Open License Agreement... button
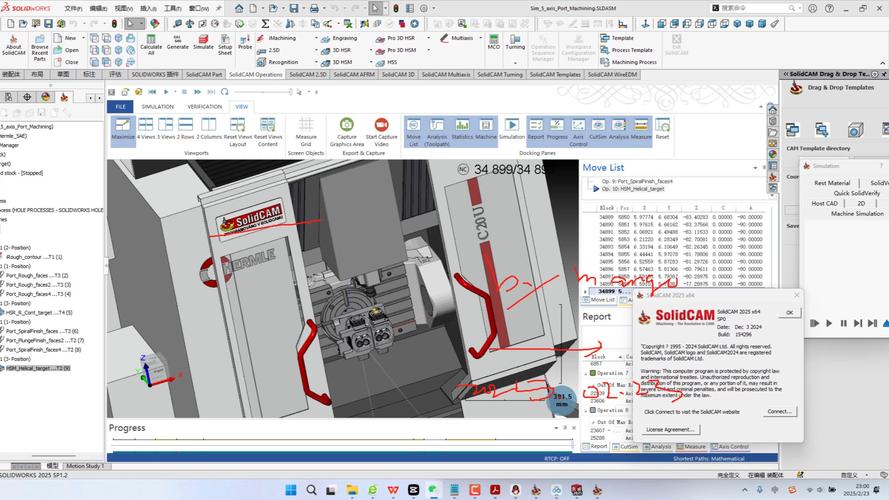 tap(671, 430)
